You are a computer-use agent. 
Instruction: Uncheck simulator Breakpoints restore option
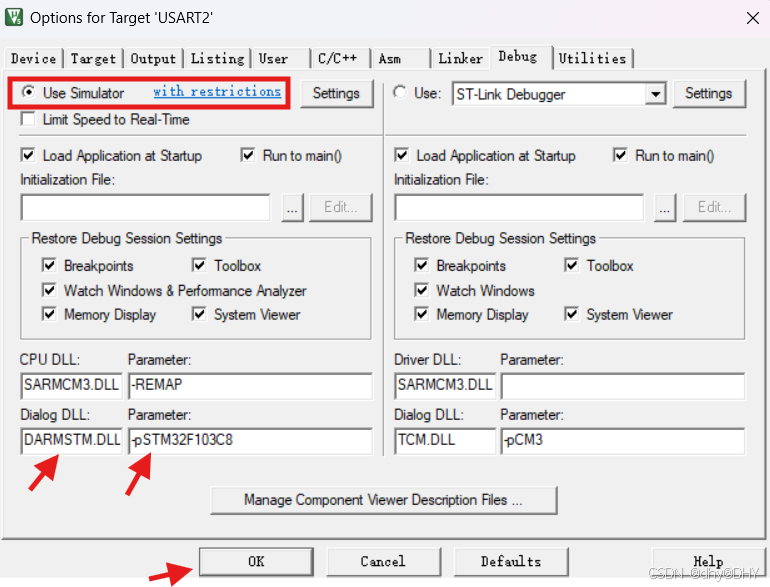pos(49,265)
